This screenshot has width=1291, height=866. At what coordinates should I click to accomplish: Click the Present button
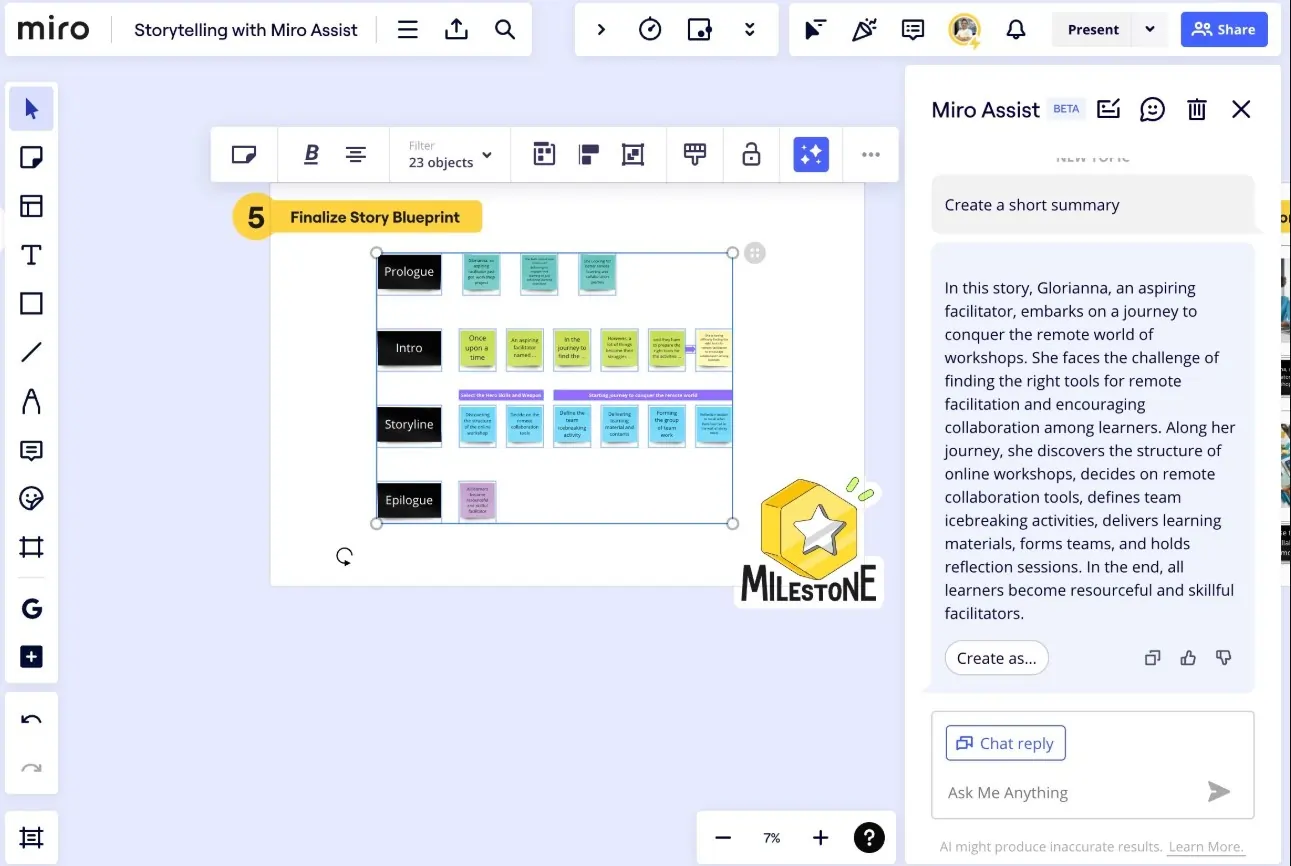(1092, 30)
